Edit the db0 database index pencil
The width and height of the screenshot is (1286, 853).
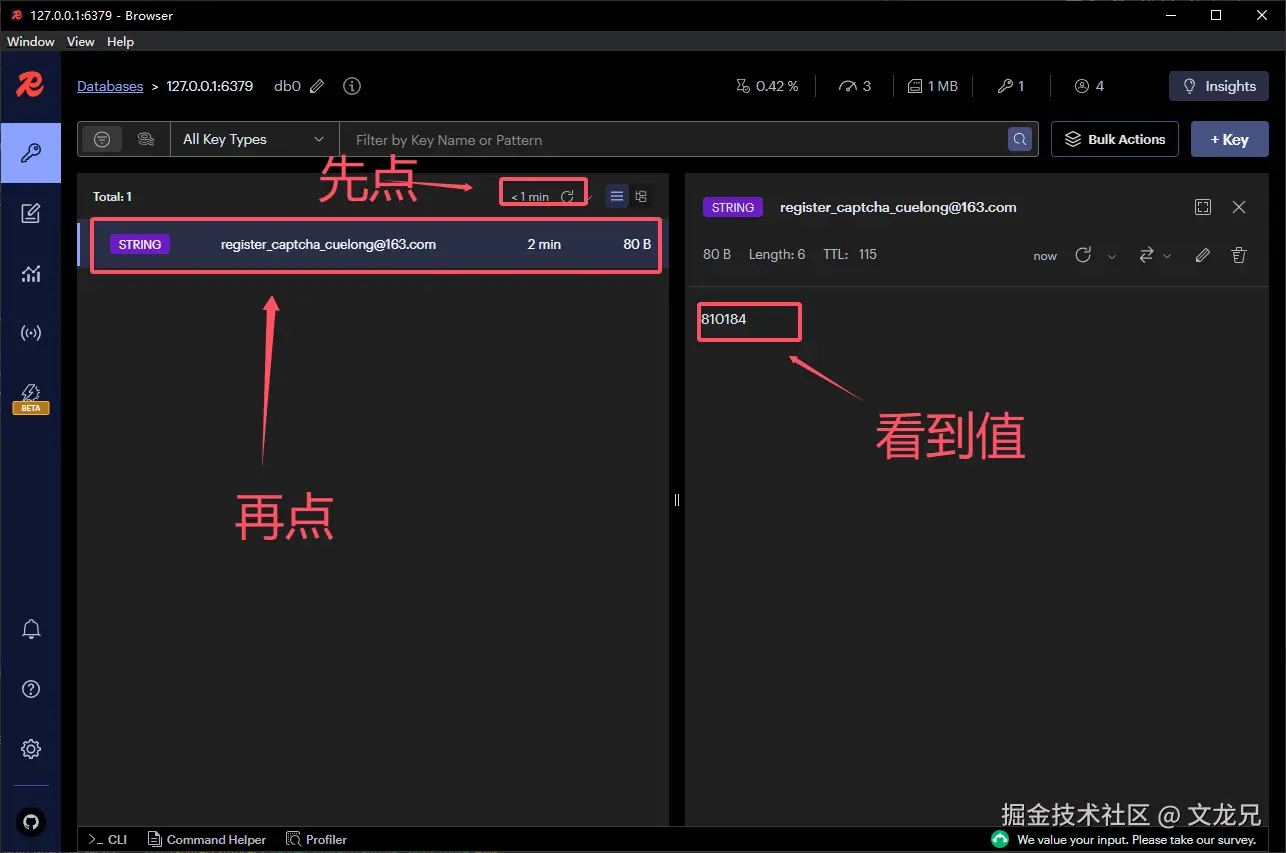pyautogui.click(x=317, y=86)
